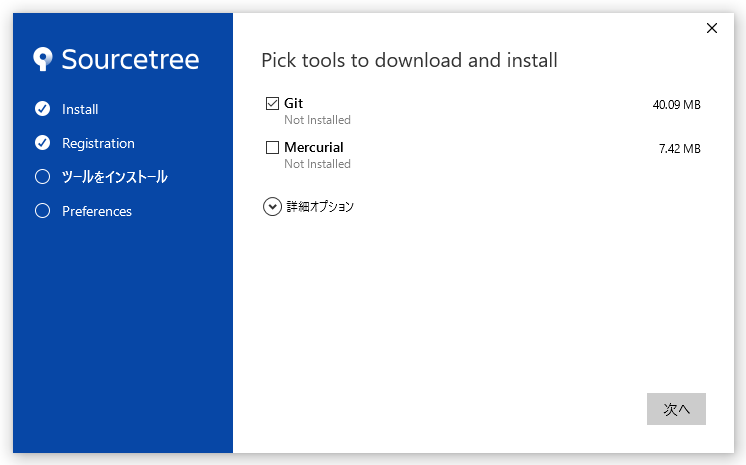746x465 pixels.
Task: Click the Git tool name label
Action: pos(293,104)
